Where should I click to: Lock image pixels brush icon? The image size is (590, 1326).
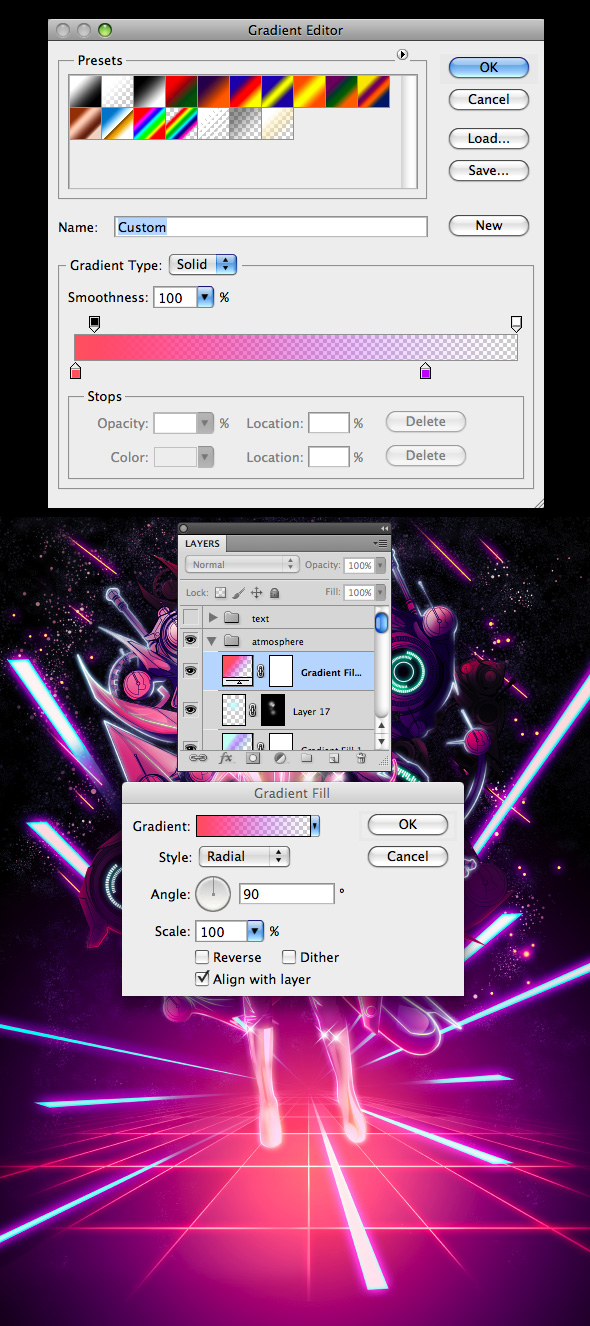click(x=238, y=593)
